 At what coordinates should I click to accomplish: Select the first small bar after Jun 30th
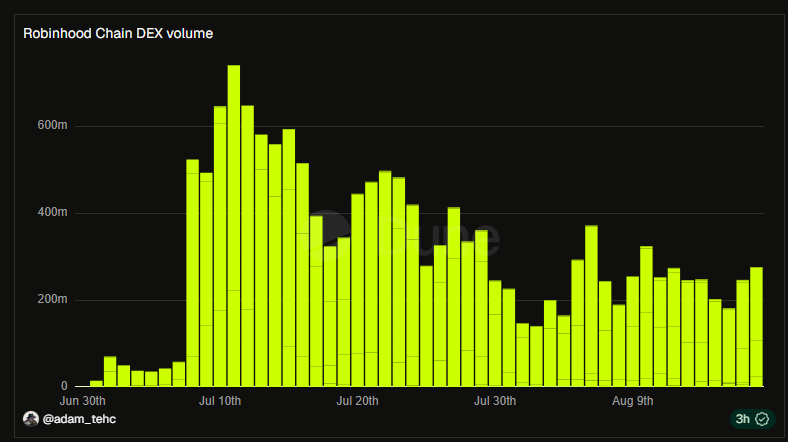(x=96, y=384)
